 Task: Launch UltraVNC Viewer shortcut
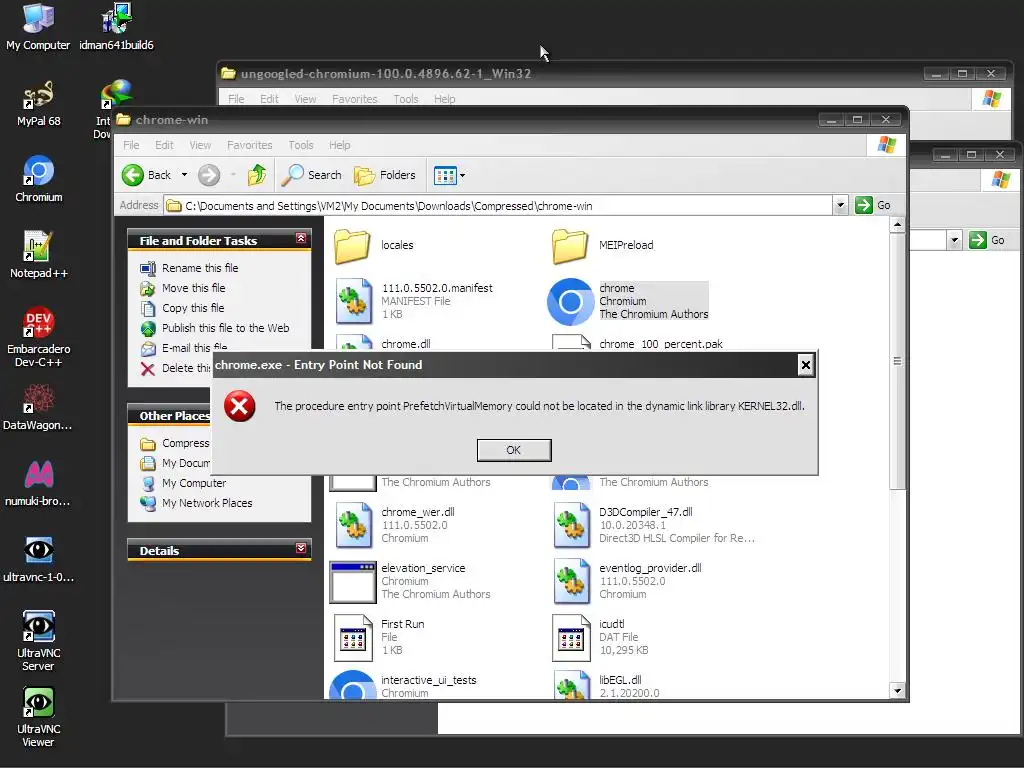pyautogui.click(x=39, y=717)
